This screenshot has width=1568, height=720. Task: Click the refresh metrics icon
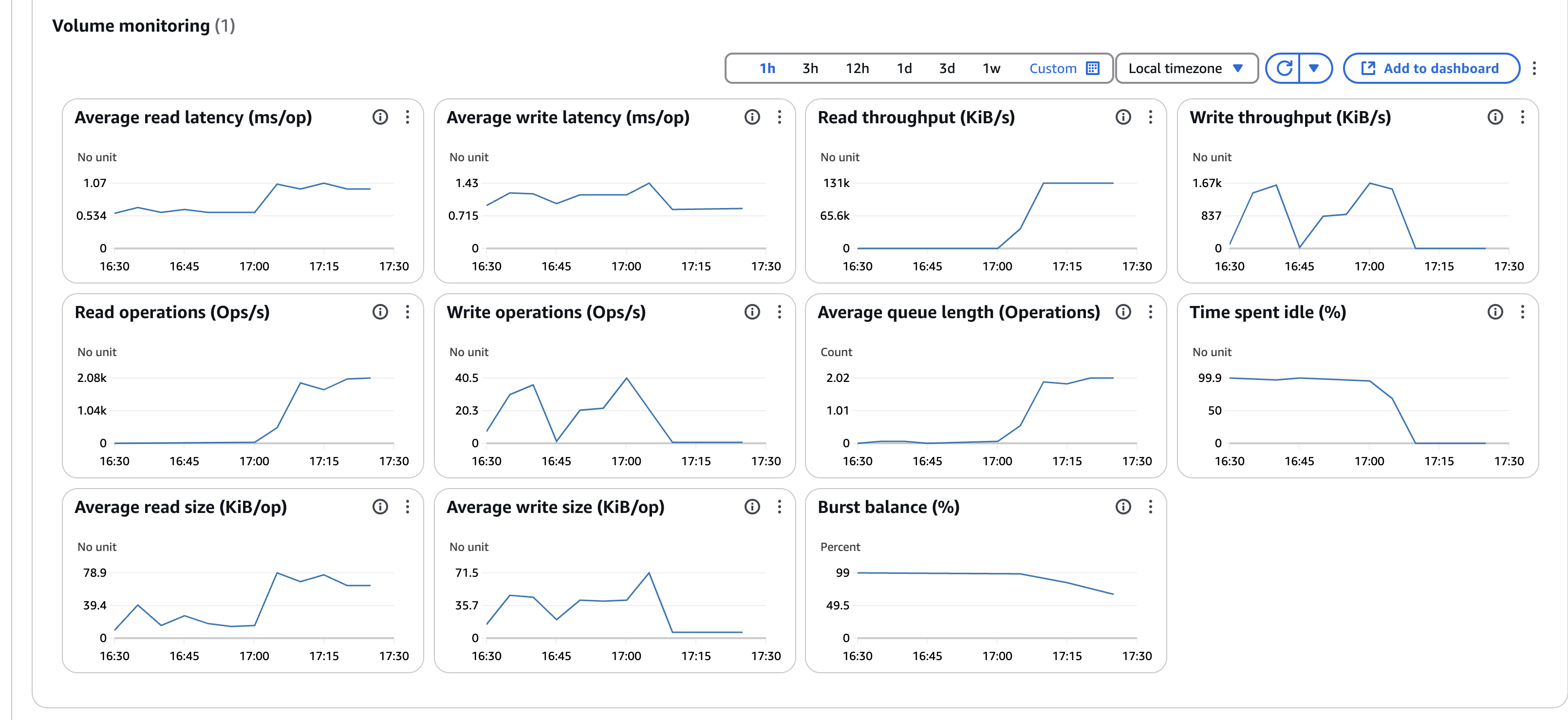pyautogui.click(x=1284, y=68)
